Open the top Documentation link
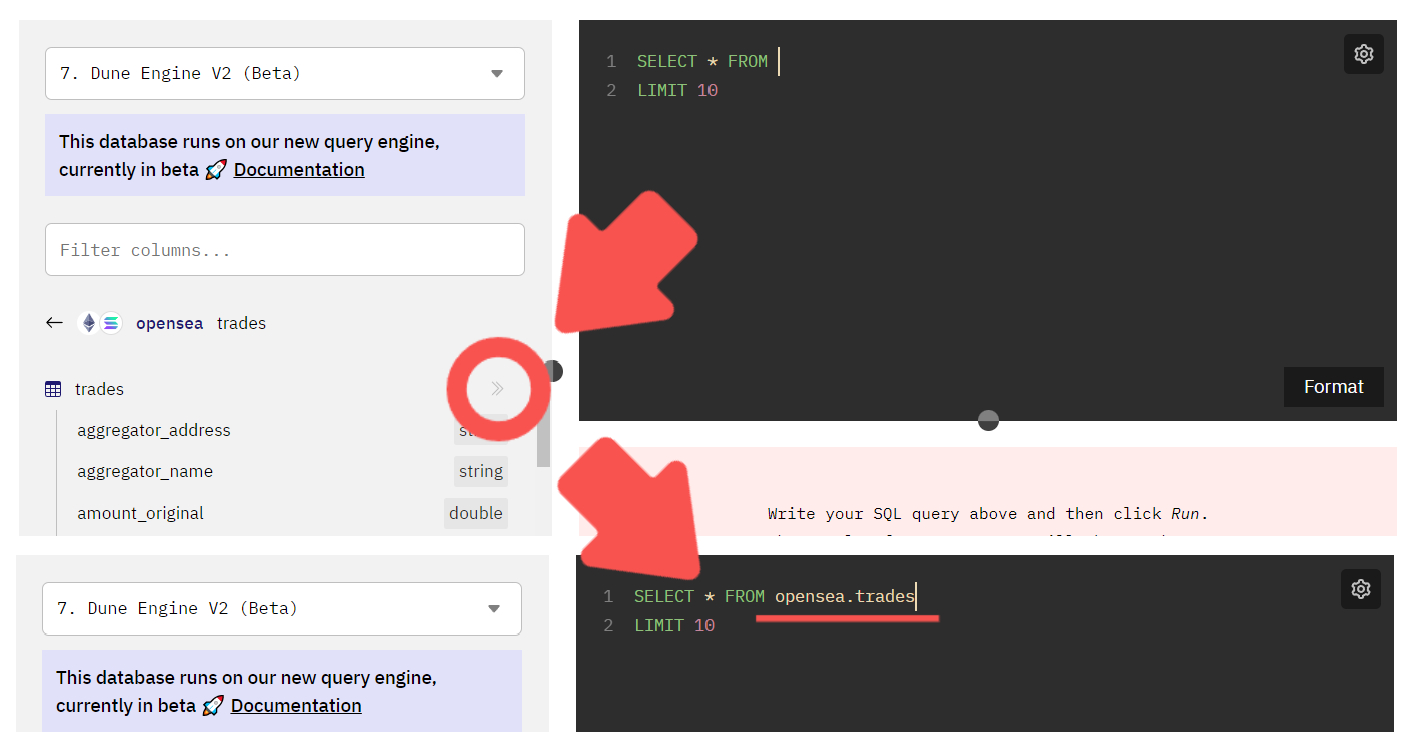The image size is (1408, 732). tap(298, 169)
